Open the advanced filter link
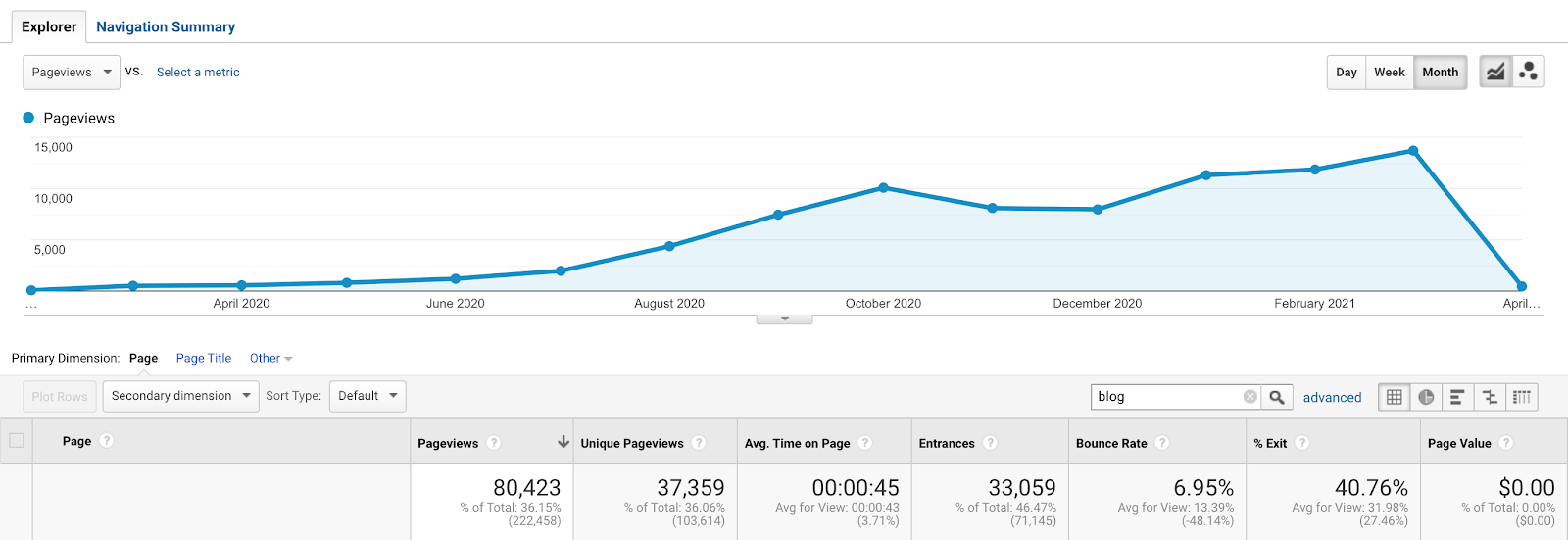 1332,397
